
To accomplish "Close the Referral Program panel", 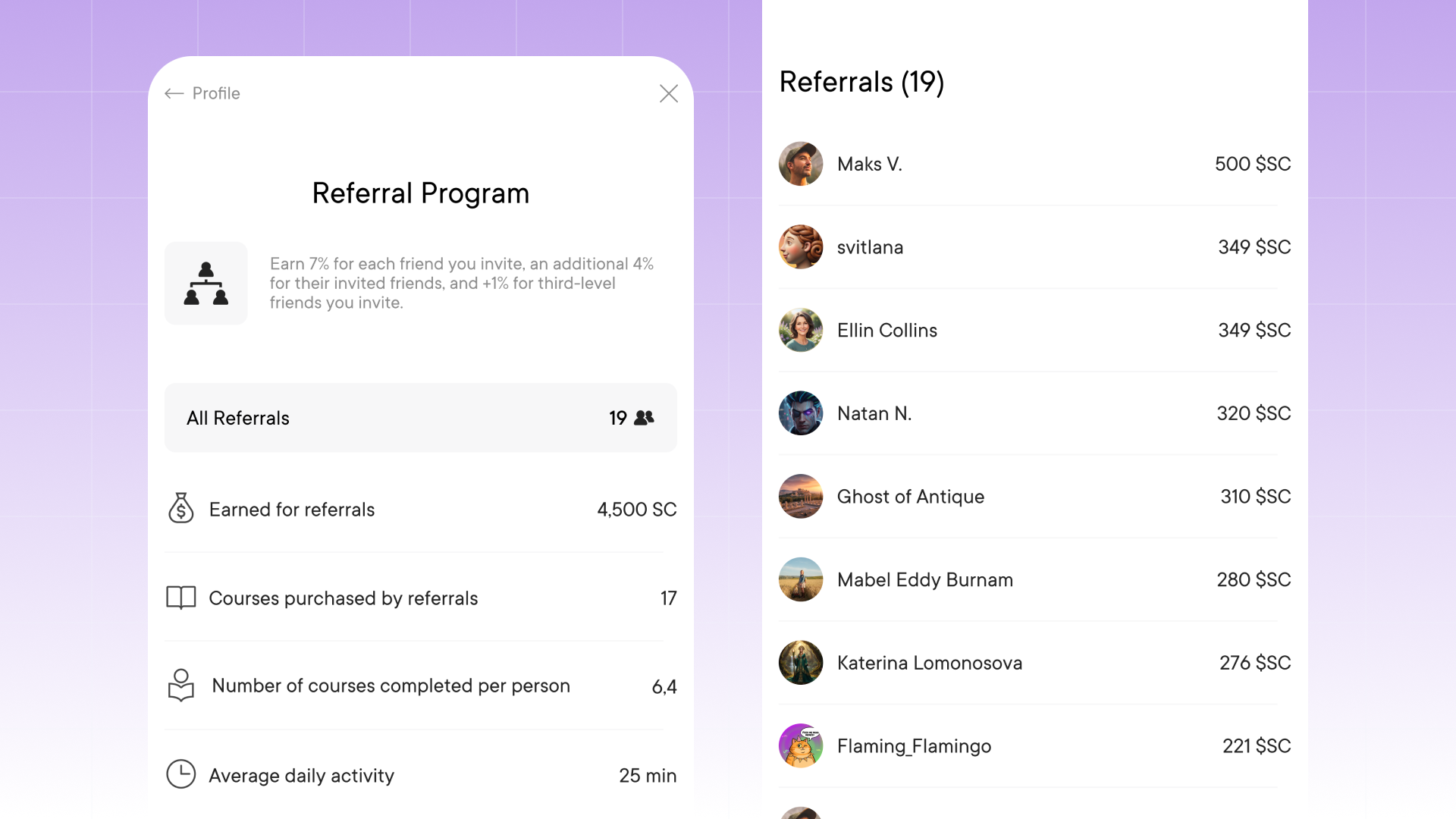I will [668, 93].
